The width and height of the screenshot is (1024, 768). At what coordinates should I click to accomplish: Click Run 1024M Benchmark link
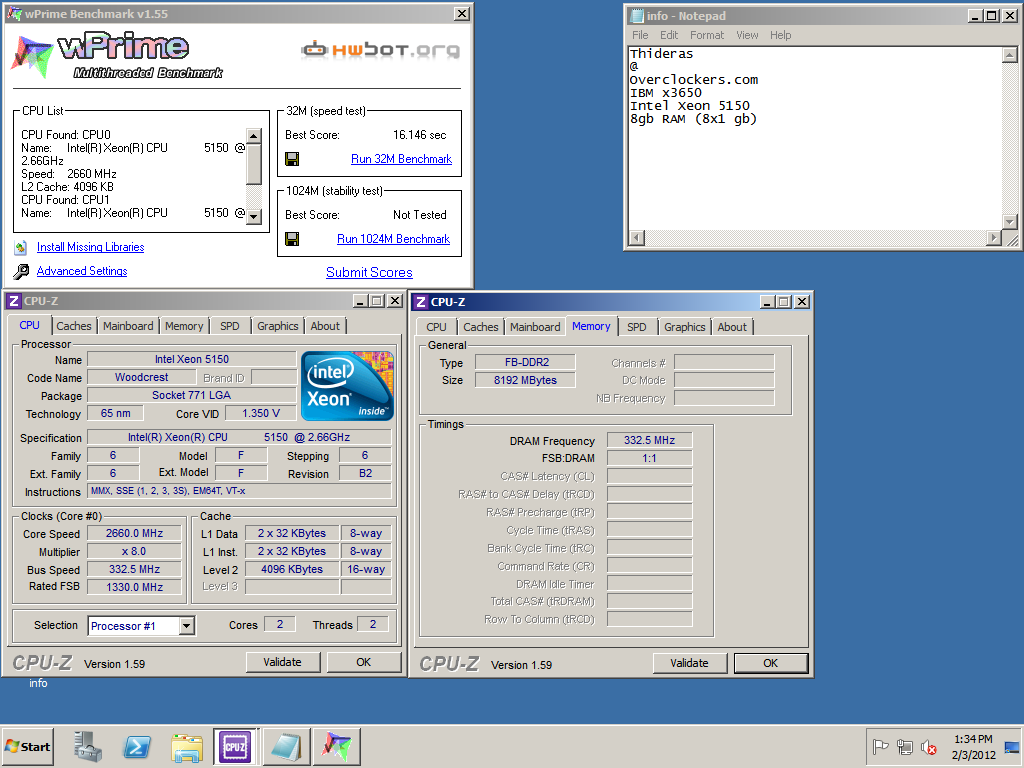click(x=393, y=239)
